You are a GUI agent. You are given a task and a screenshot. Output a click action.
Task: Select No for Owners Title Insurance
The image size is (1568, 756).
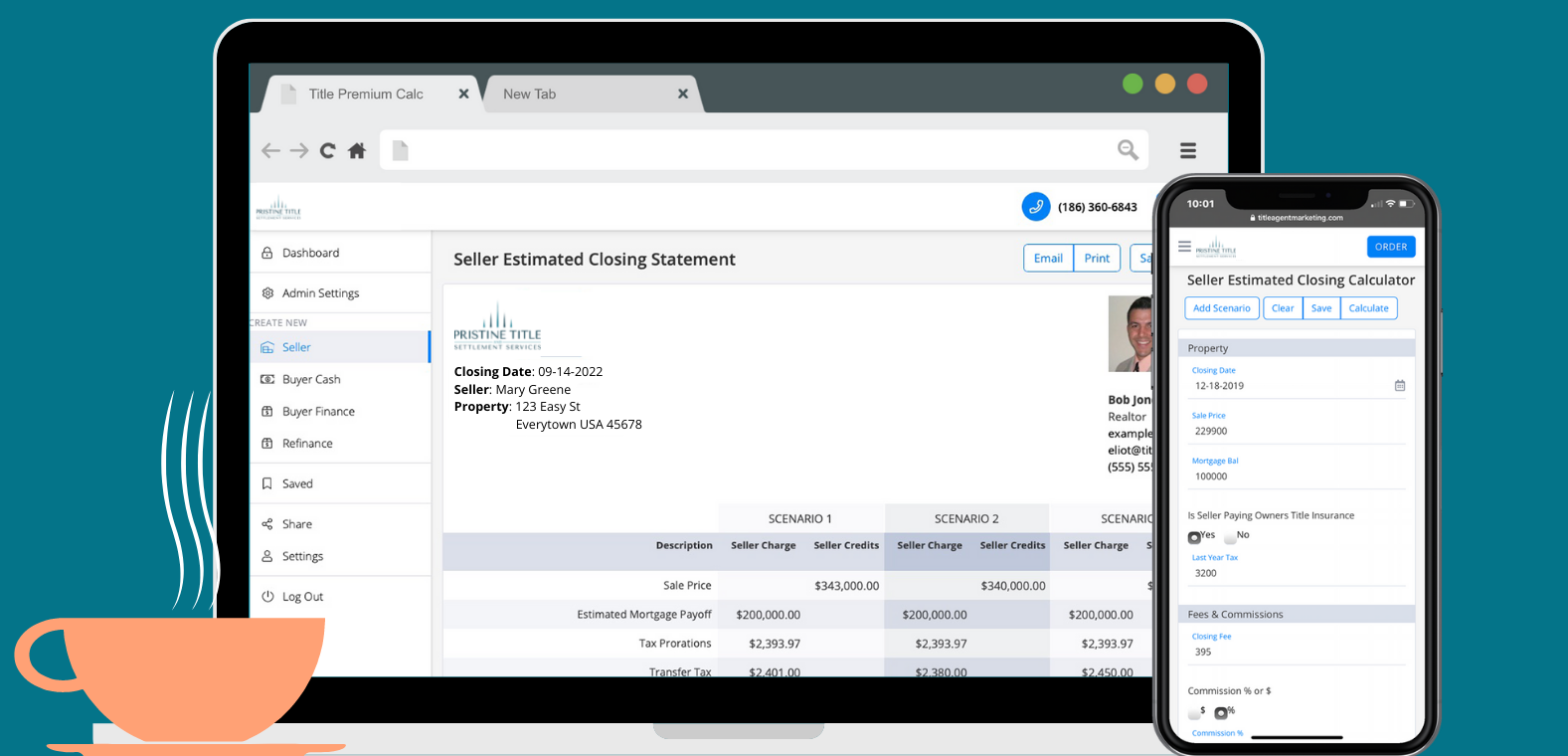[1230, 537]
